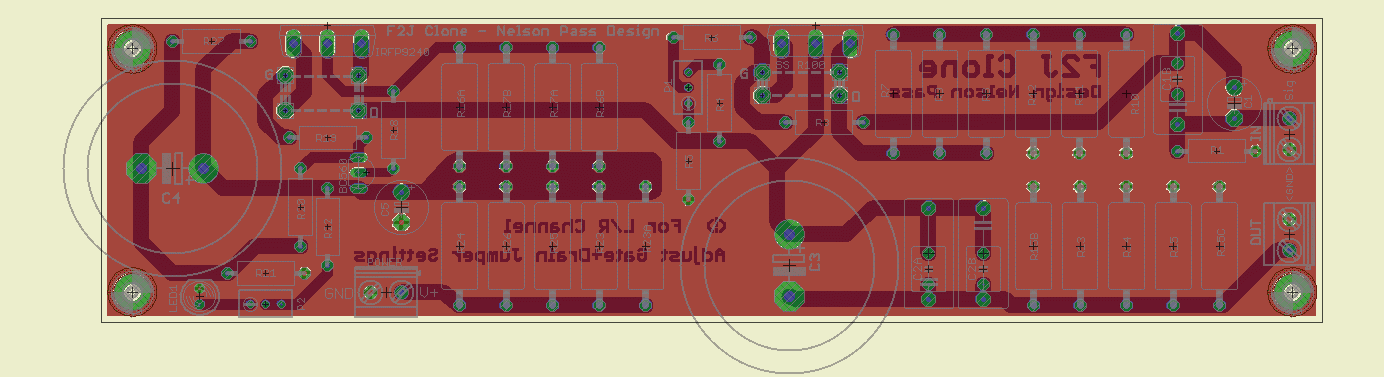Select the C3 capacitor label
The width and height of the screenshot is (1384, 377).
[815, 262]
